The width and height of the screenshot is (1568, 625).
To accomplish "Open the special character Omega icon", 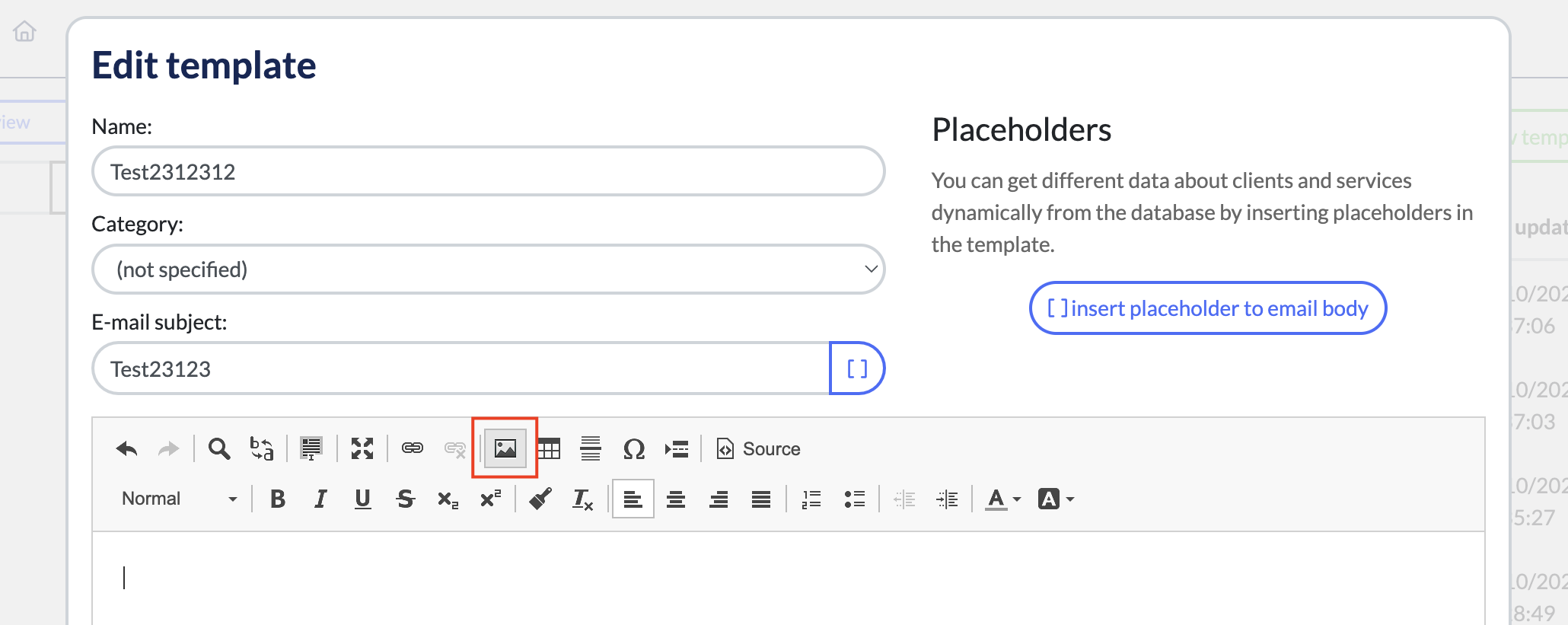I will tap(633, 449).
